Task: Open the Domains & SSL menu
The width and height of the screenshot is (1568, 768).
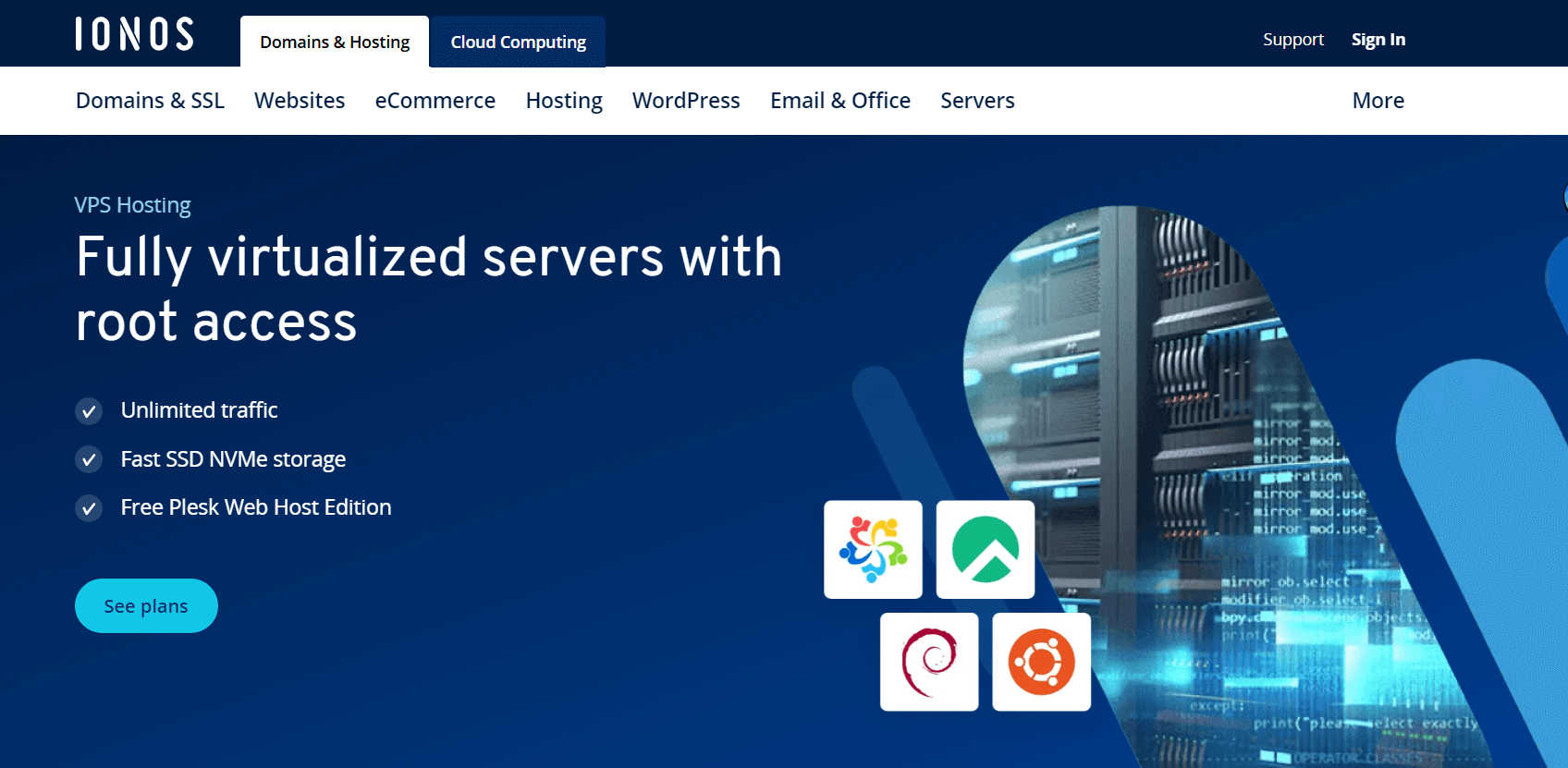Action: [150, 101]
